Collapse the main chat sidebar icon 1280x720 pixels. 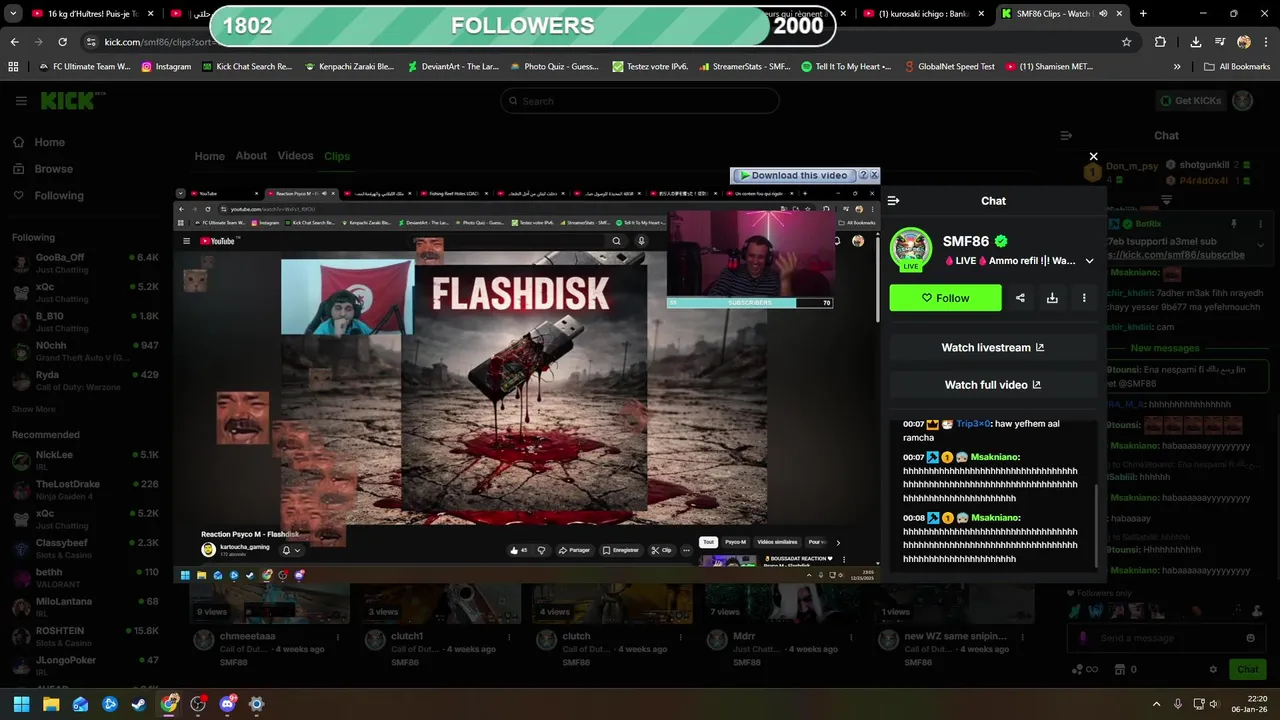point(1066,136)
